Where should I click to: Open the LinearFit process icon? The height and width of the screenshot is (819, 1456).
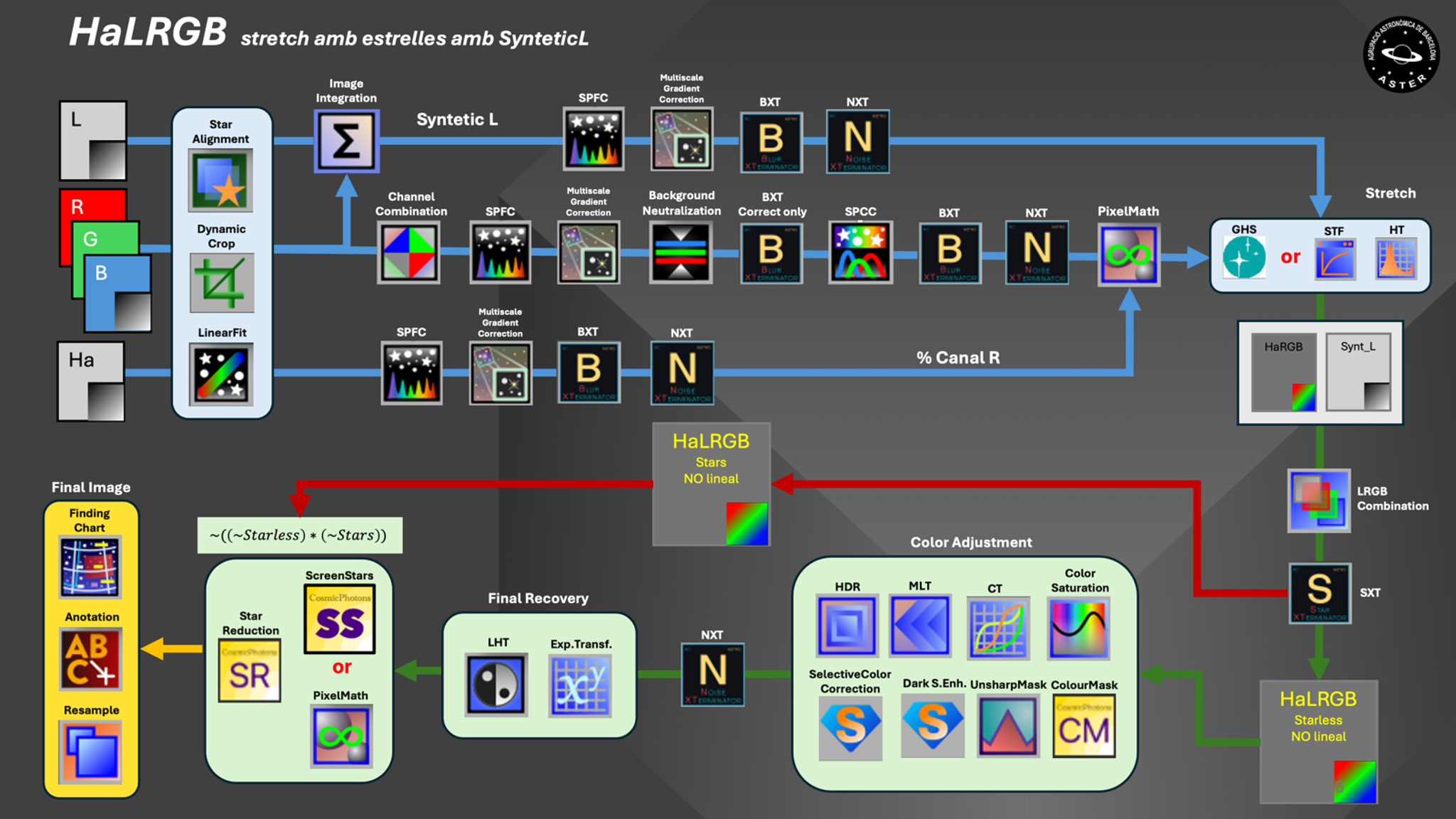point(222,375)
